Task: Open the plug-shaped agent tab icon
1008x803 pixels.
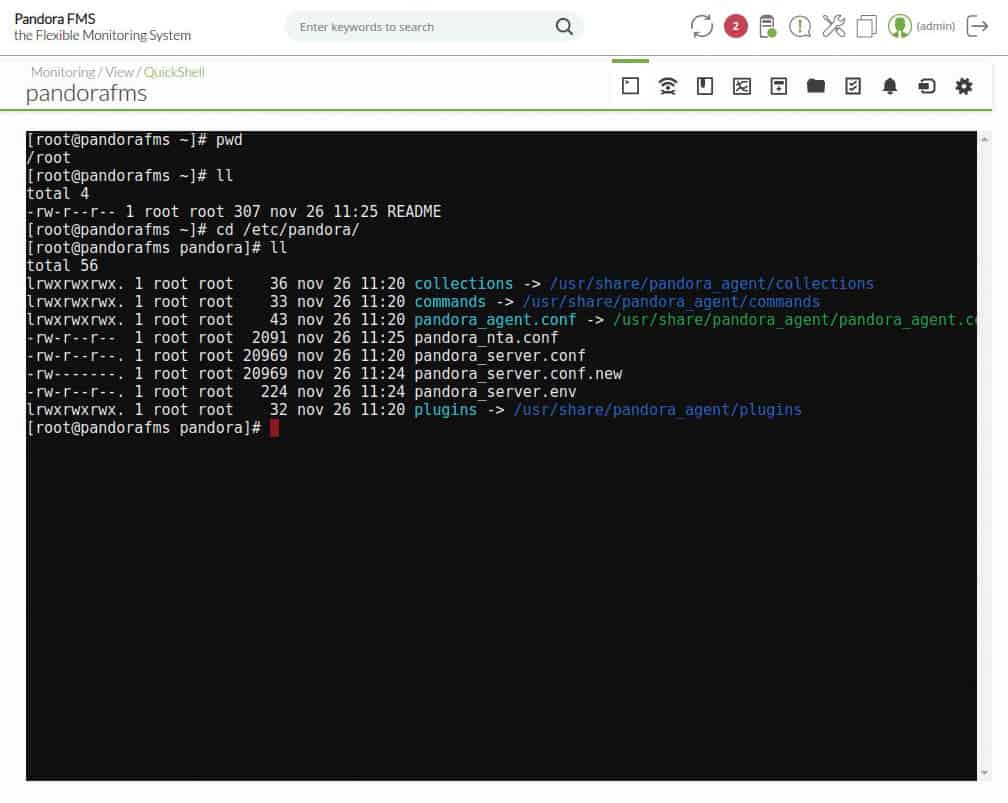Action: (926, 86)
